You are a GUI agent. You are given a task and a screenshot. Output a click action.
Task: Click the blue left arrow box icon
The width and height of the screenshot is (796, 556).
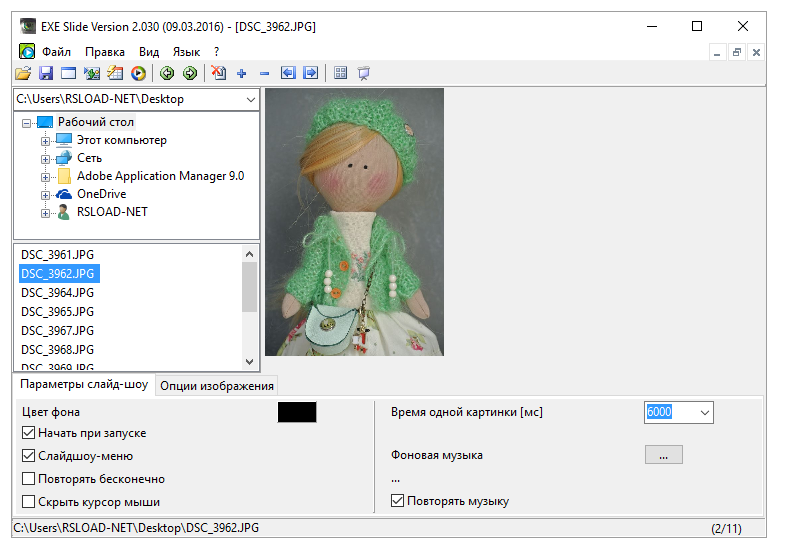(288, 73)
